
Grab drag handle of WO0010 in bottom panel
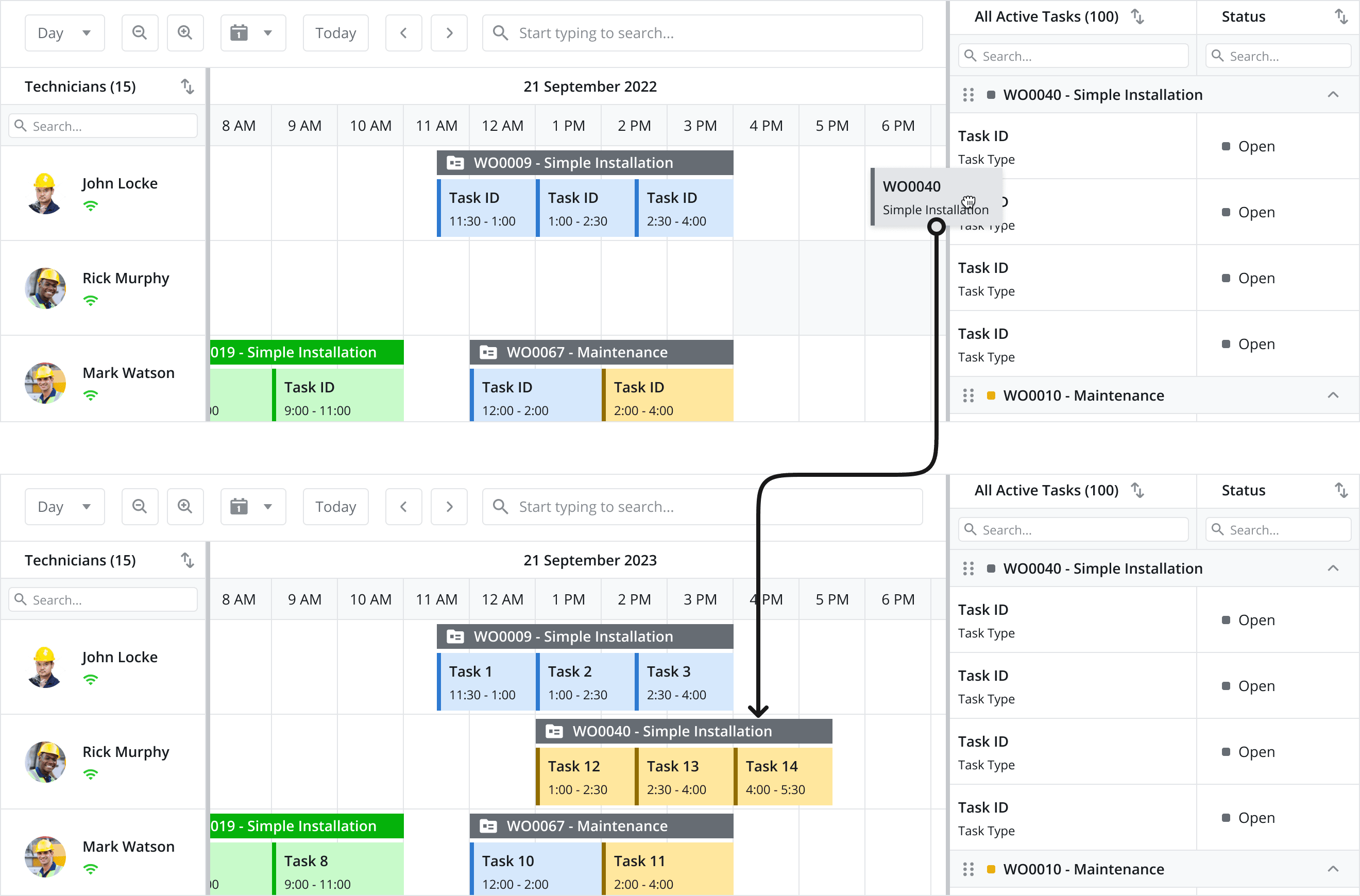point(968,869)
